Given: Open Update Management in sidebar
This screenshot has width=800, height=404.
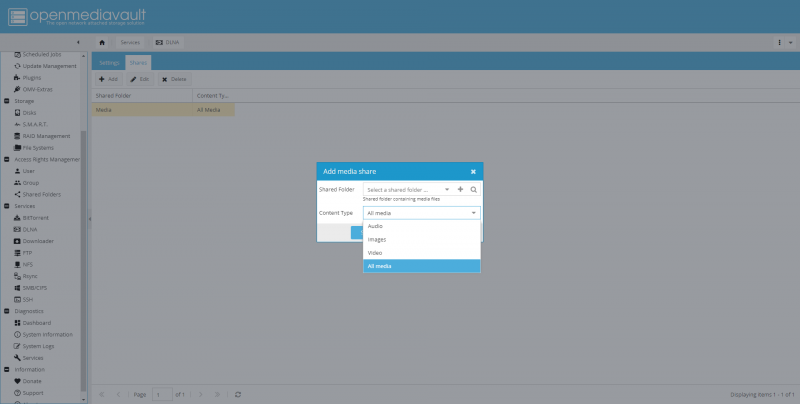Looking at the screenshot, I should (x=45, y=66).
